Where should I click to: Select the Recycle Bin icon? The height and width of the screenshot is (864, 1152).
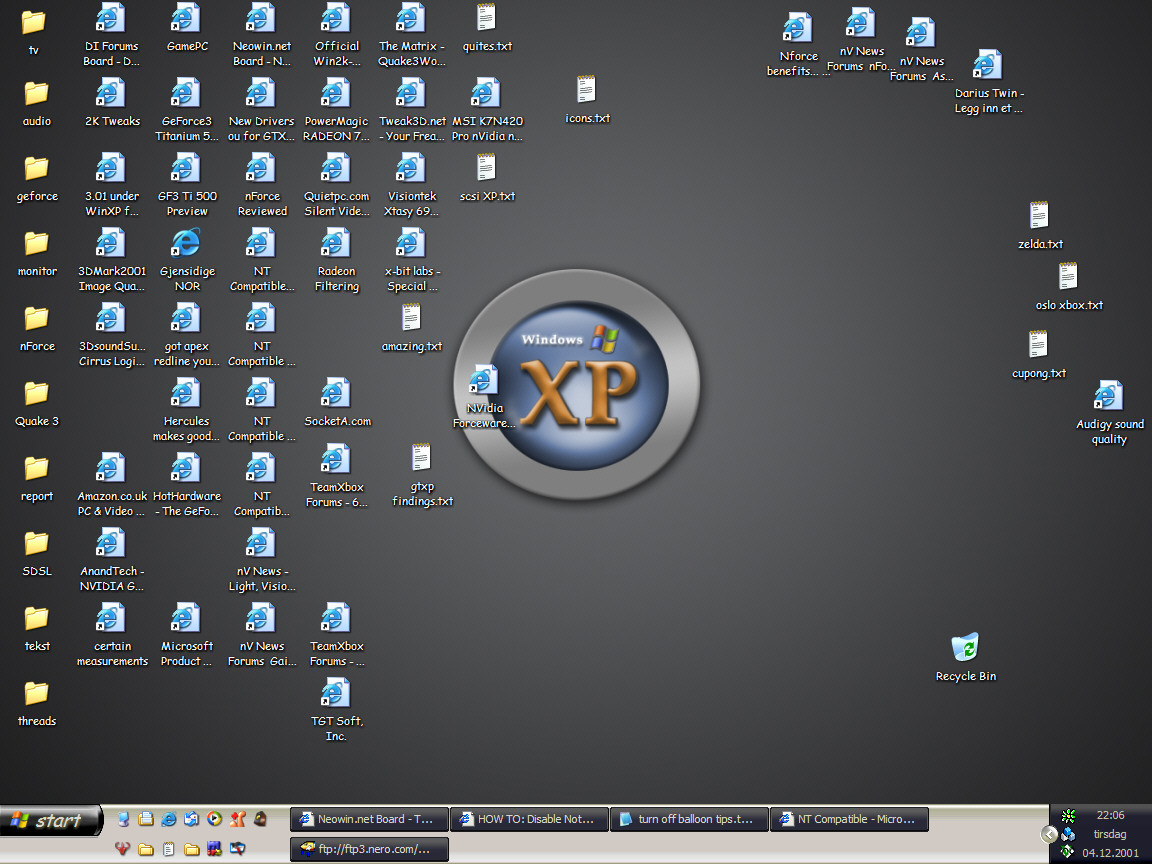[x=965, y=658]
